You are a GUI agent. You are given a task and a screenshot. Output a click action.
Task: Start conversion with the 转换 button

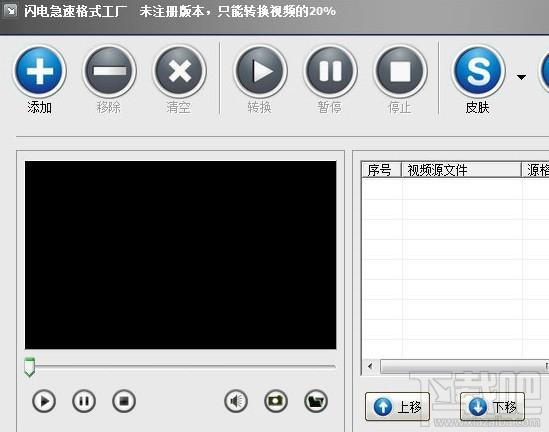260,71
